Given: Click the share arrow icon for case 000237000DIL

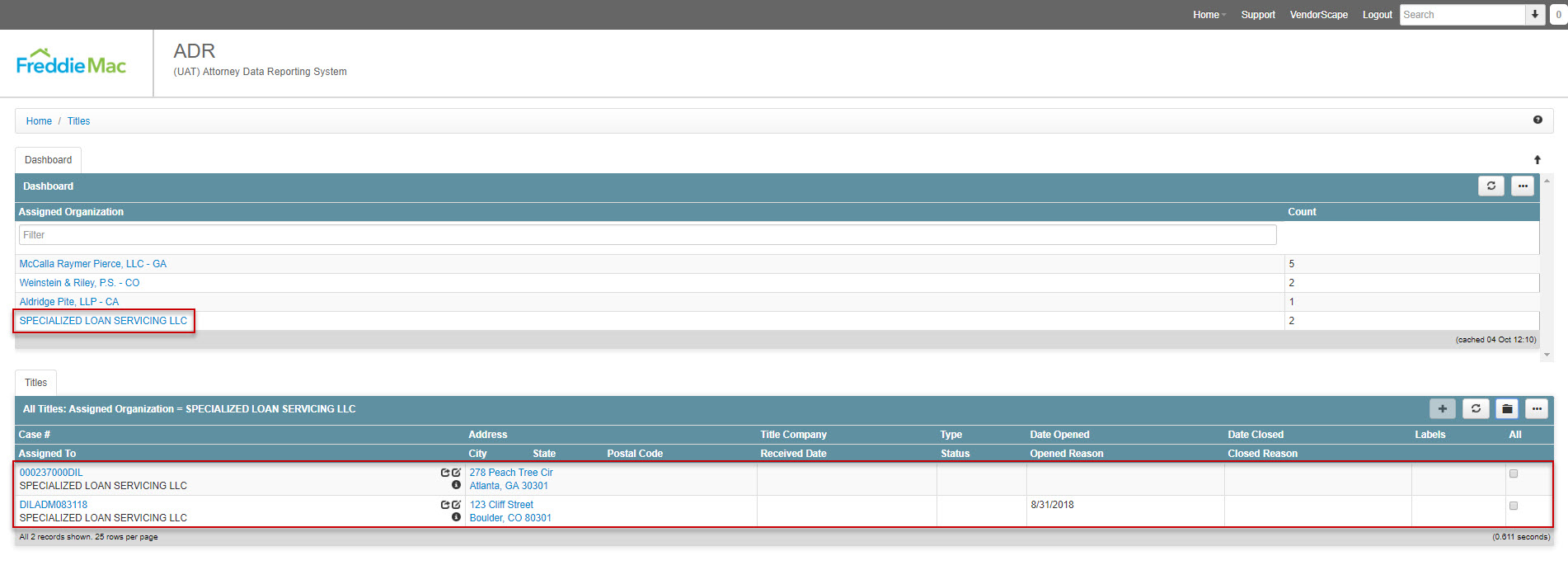Looking at the screenshot, I should [445, 473].
